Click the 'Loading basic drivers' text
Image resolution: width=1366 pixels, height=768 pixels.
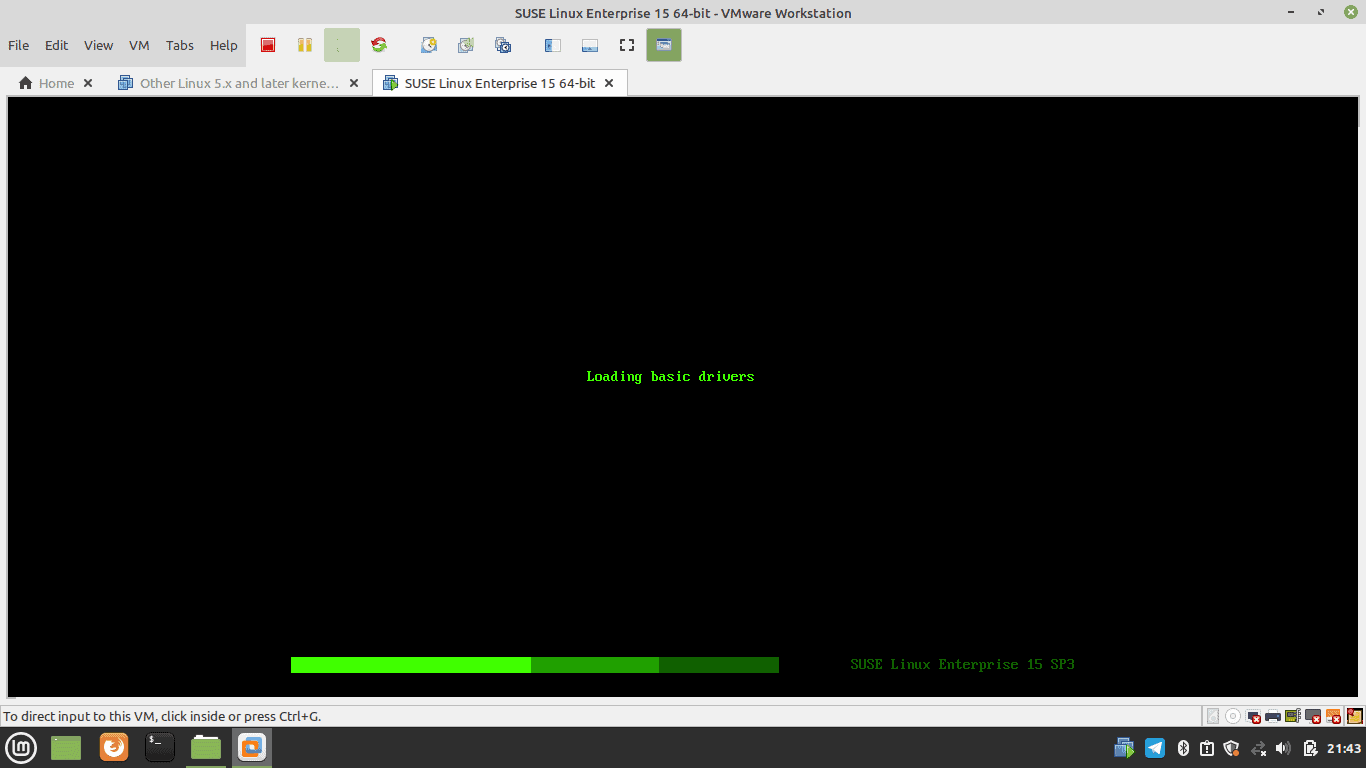670,377
